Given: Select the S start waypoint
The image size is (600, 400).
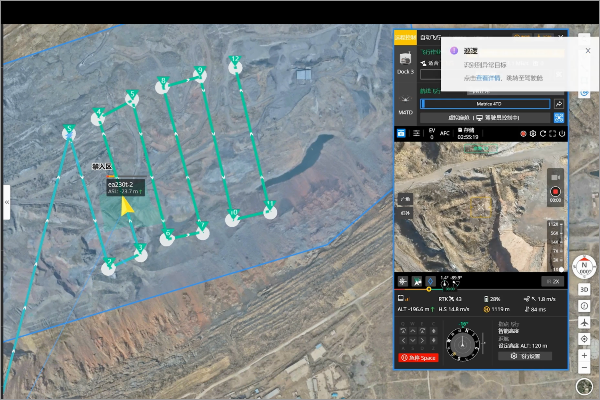Looking at the screenshot, I should pos(69,132).
